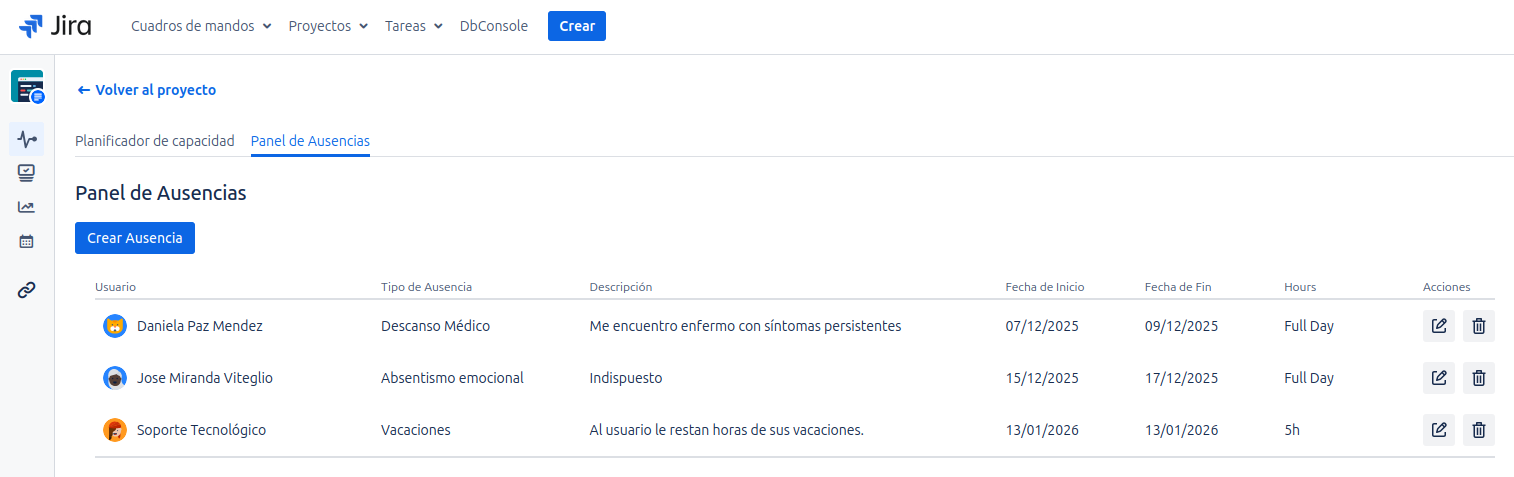
Task: Switch to Planificador de capacidad tab
Action: coord(155,141)
